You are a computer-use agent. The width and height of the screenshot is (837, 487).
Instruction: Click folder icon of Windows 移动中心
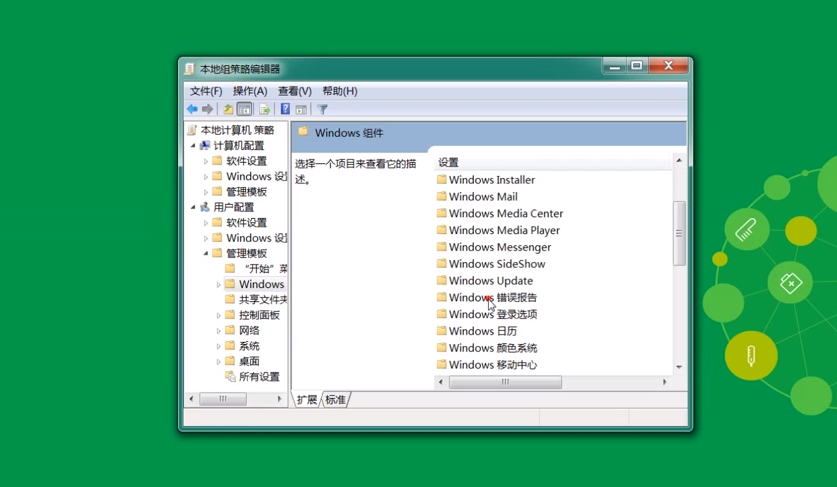(441, 364)
